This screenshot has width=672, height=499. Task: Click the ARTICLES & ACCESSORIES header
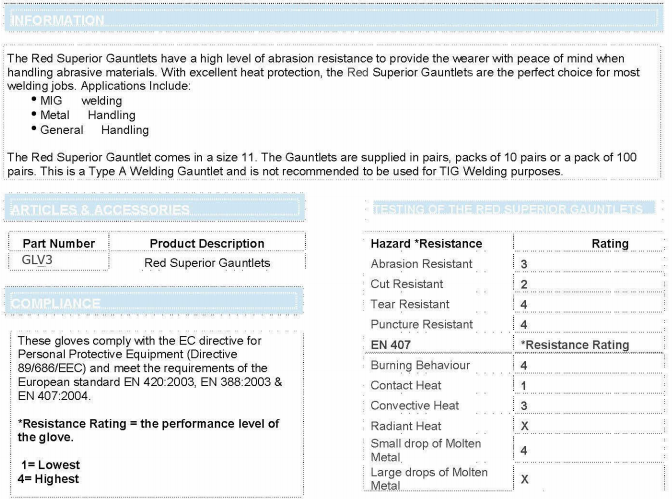tap(100, 210)
